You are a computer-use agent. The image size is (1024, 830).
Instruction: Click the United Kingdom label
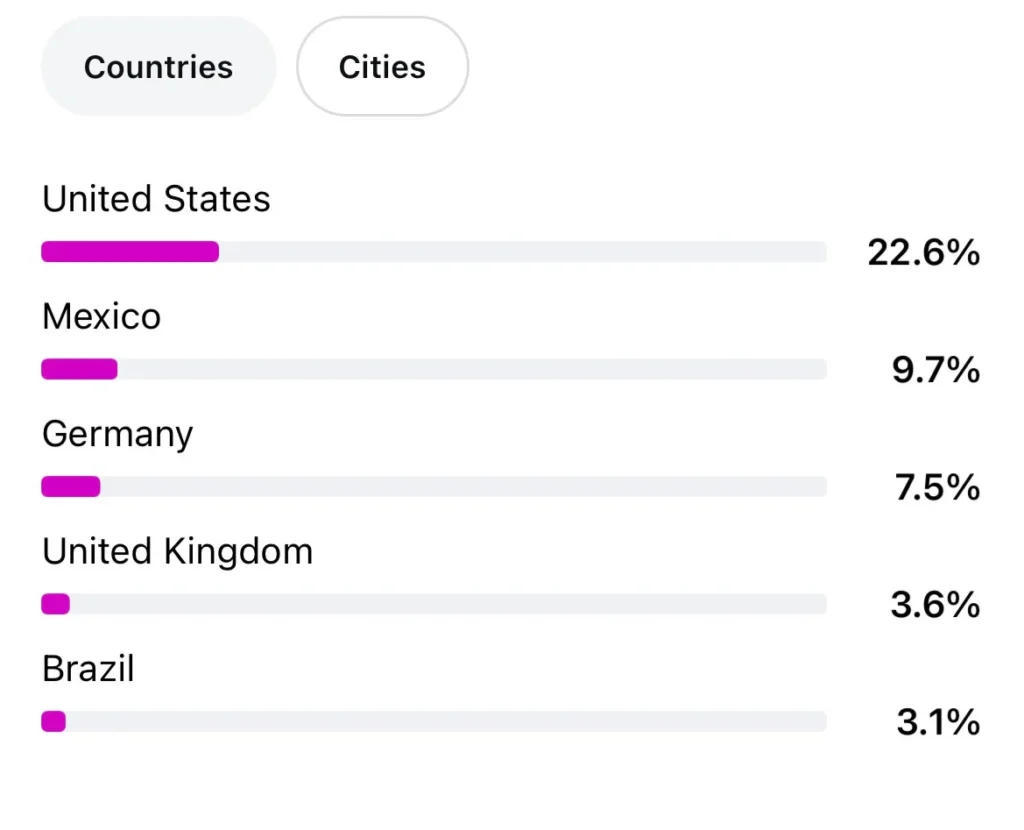coord(178,551)
